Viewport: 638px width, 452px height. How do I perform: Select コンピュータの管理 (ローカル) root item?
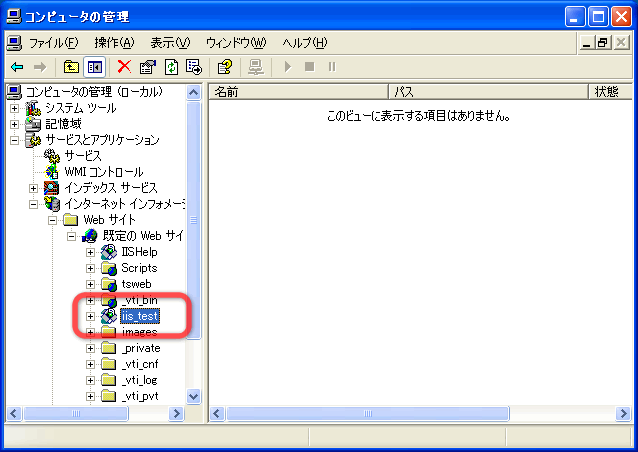click(x=94, y=92)
